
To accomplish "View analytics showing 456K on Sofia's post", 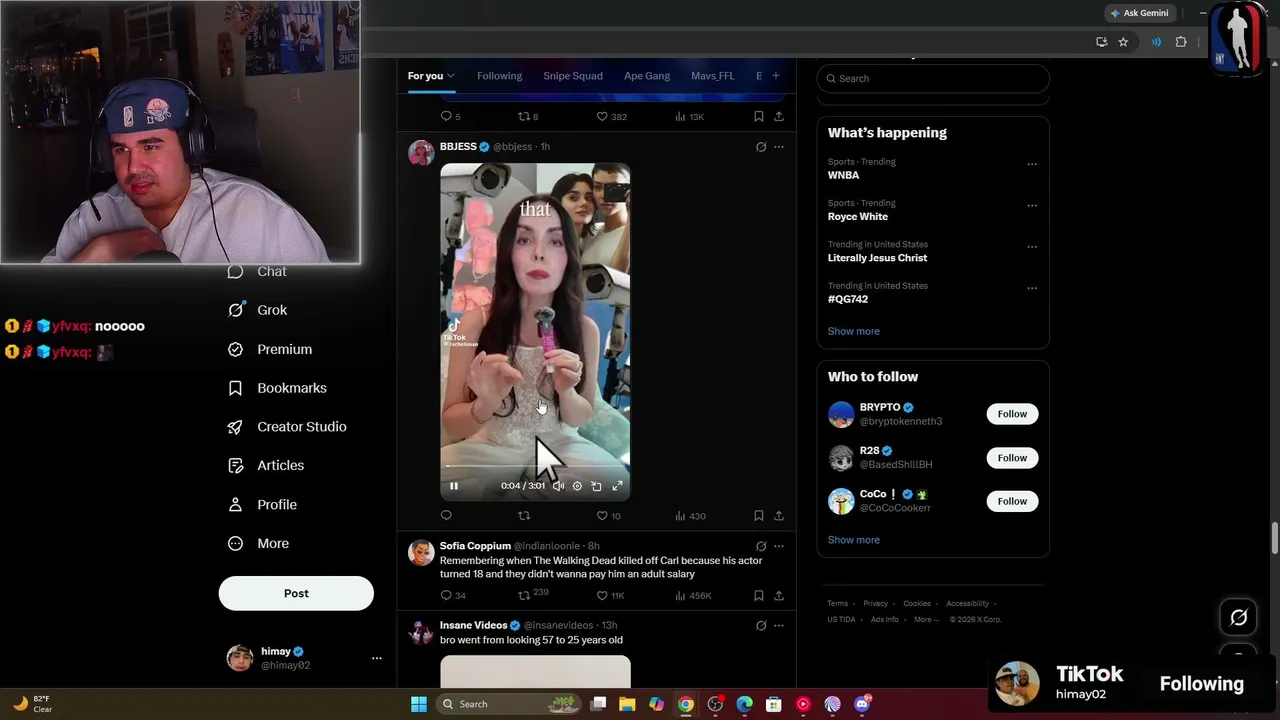I will (x=693, y=596).
